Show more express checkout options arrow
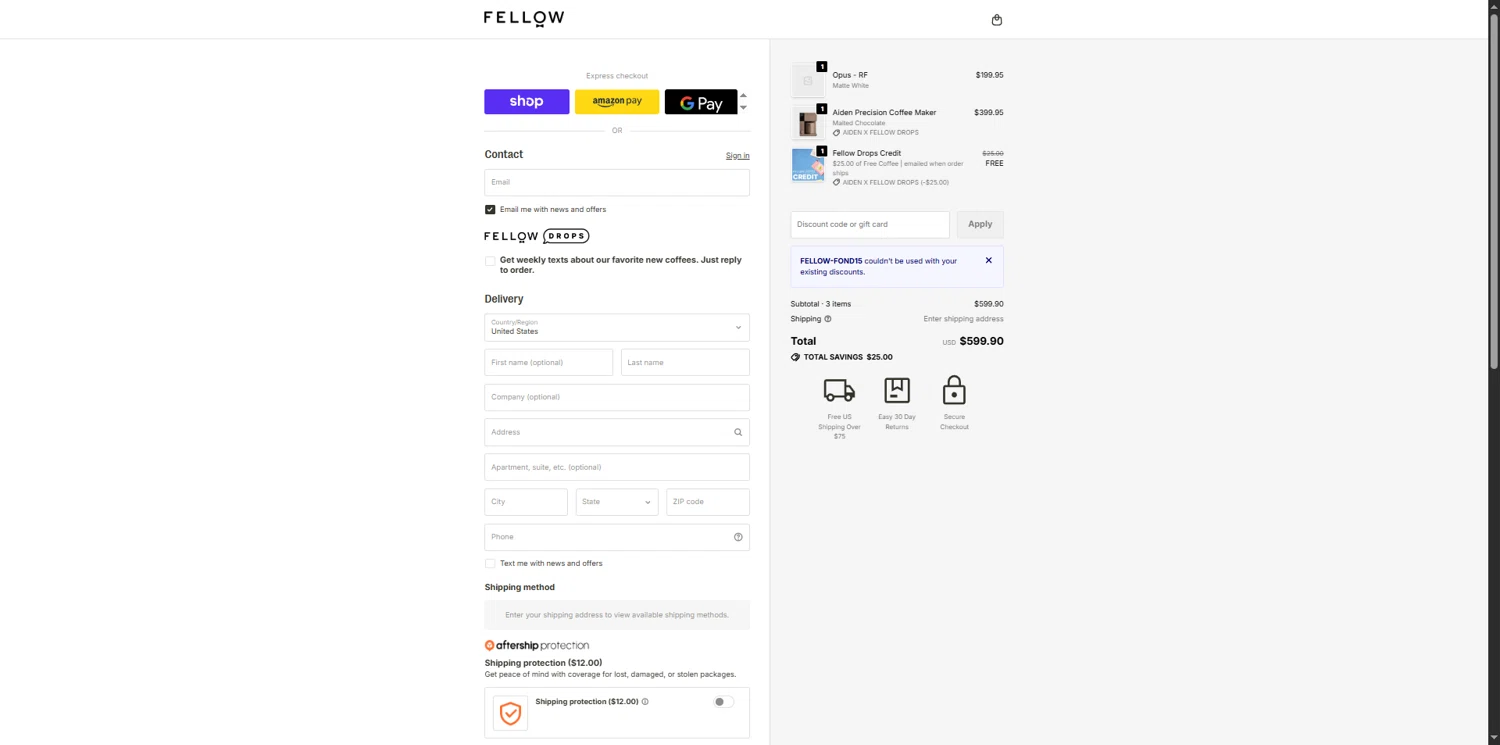The width and height of the screenshot is (1500, 745). 743,107
